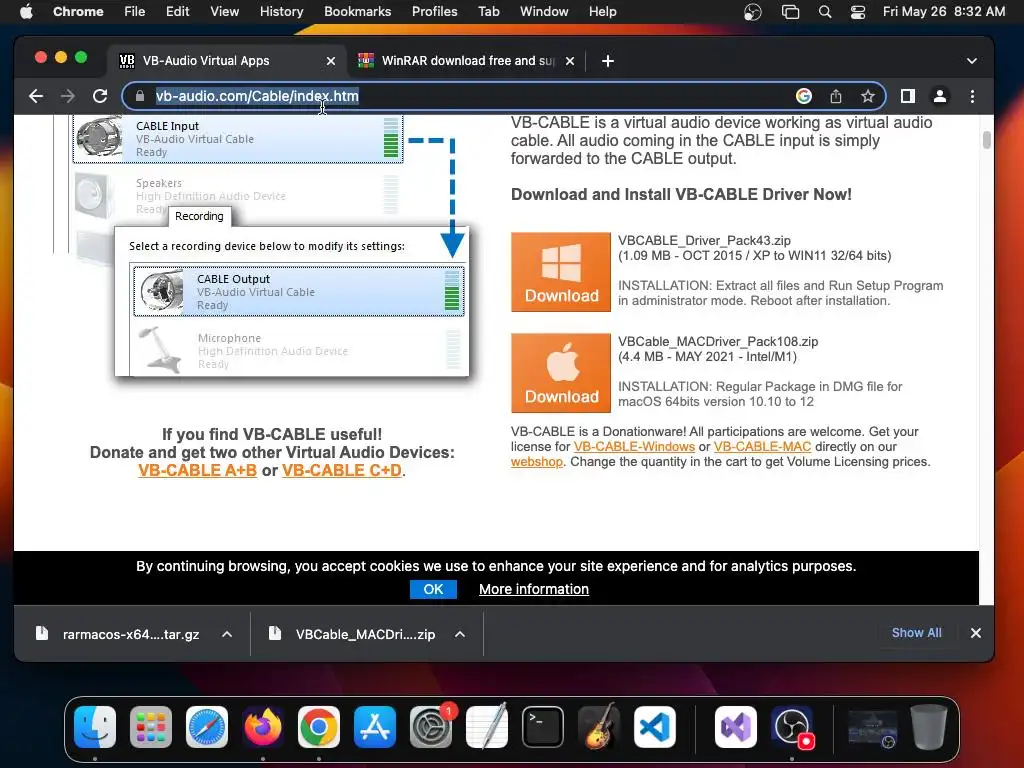Viewport: 1024px width, 768px height.
Task: Bookmark this page with star icon
Action: pyautogui.click(x=867, y=96)
